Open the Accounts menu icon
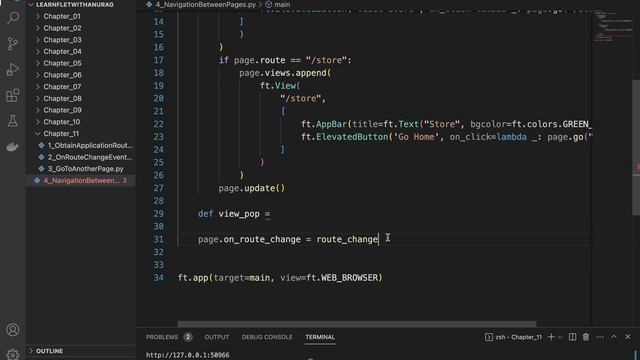 point(13,329)
